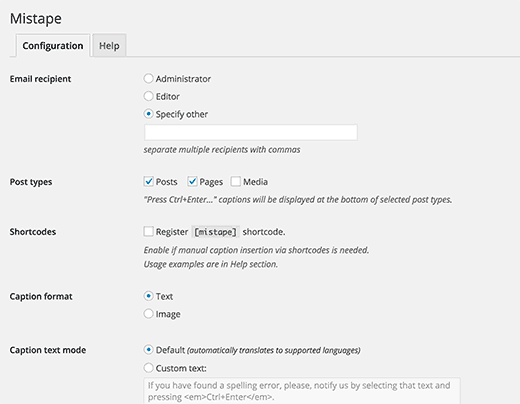Screen dimensions: 520x404
Task: Toggle the Pages post type checkbox
Action: [192, 182]
